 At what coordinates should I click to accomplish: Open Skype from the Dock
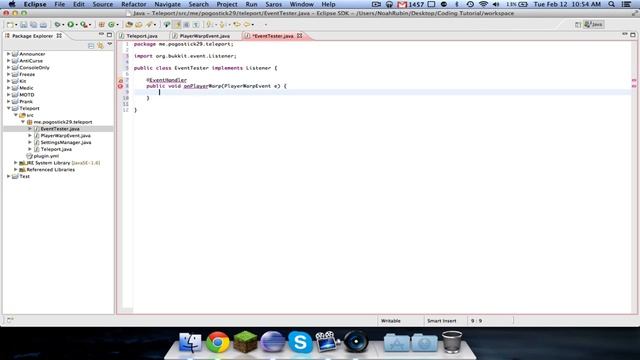tap(300, 342)
